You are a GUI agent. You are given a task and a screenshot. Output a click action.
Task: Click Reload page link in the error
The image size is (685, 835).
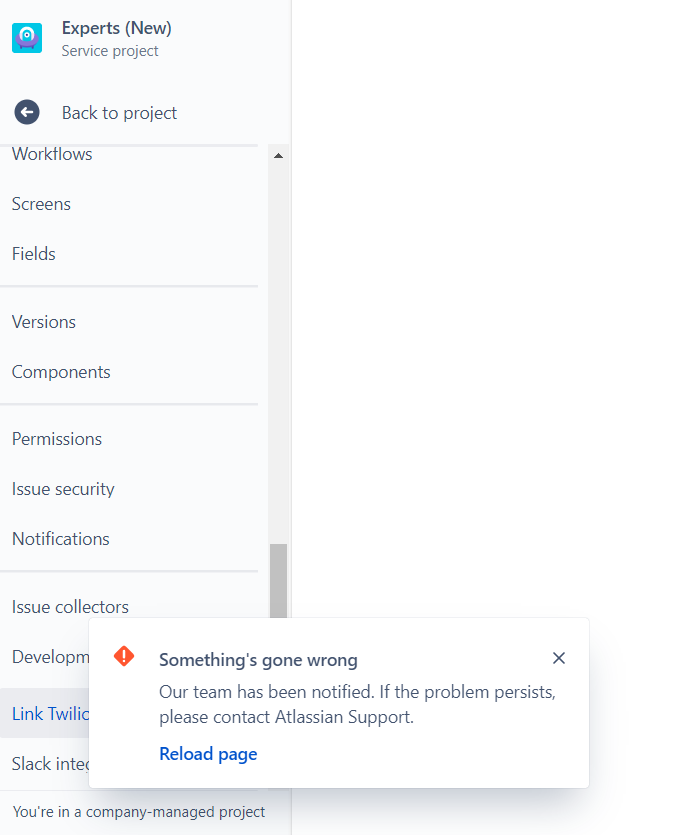[x=208, y=754]
